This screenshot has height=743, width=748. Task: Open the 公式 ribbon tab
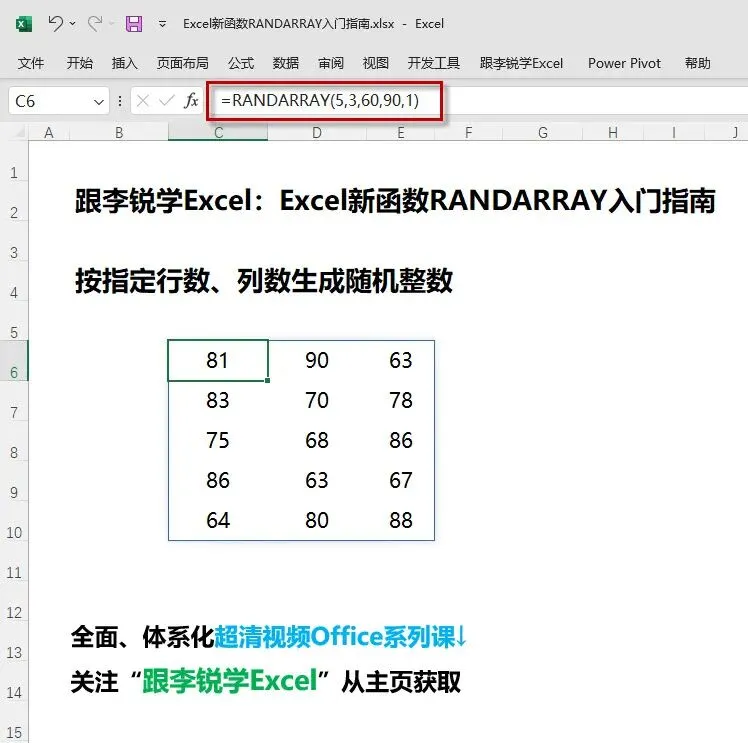pos(241,63)
